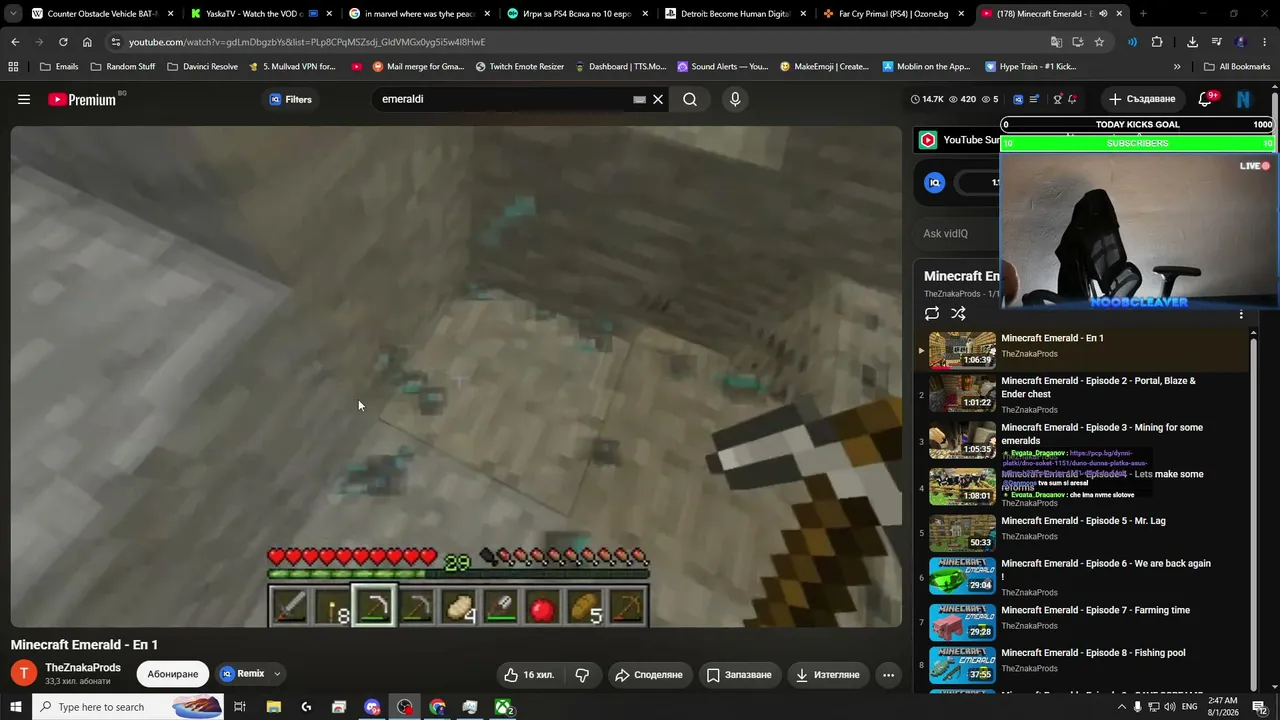This screenshot has height=720, width=1280.
Task: Click the vidIQ Remix button
Action: point(242,674)
